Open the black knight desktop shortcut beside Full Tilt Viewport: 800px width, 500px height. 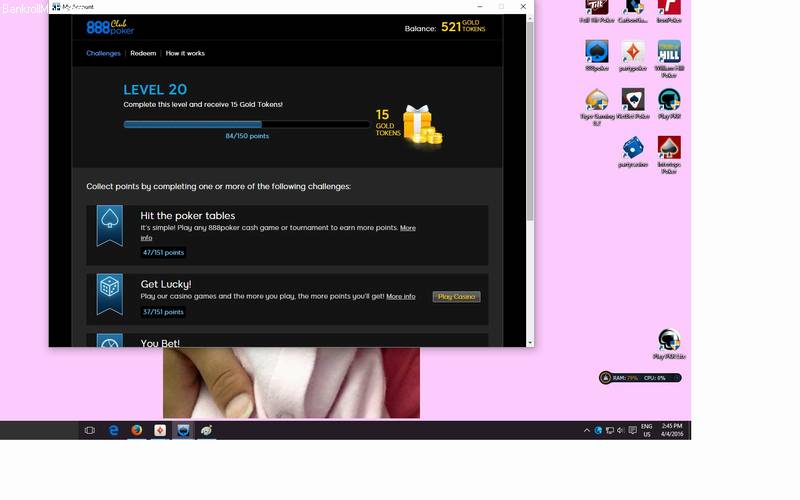coord(633,11)
